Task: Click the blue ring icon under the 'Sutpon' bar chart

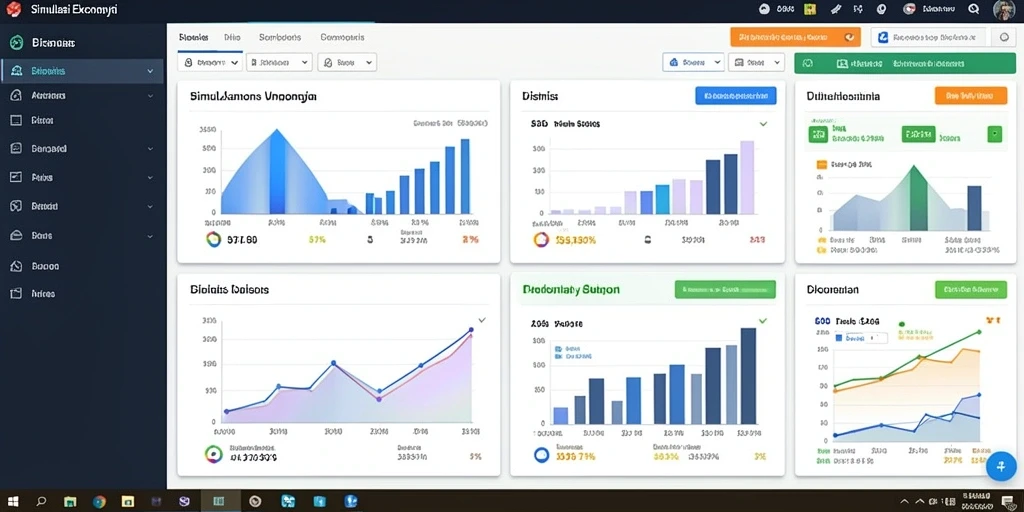Action: click(541, 455)
